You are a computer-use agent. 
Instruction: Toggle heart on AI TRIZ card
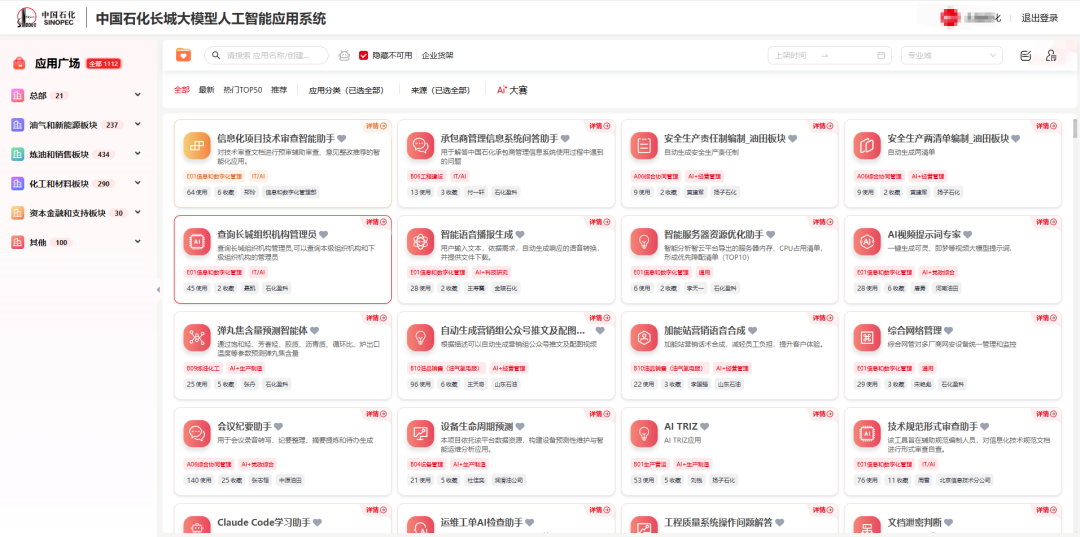[705, 426]
